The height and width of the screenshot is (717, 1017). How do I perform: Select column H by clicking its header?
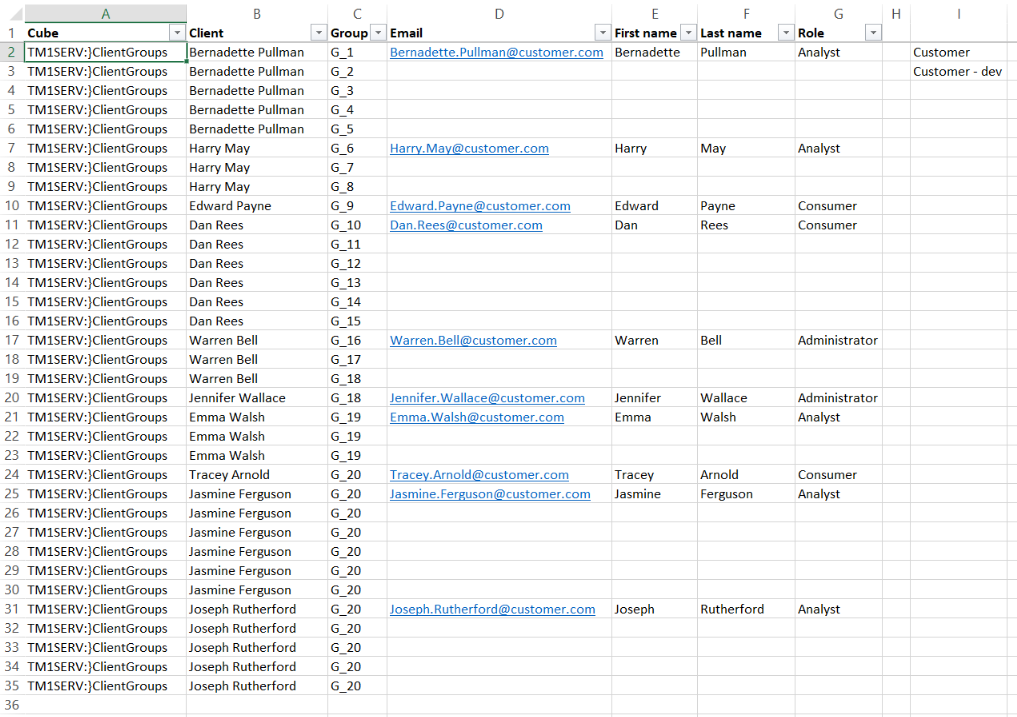pos(895,14)
